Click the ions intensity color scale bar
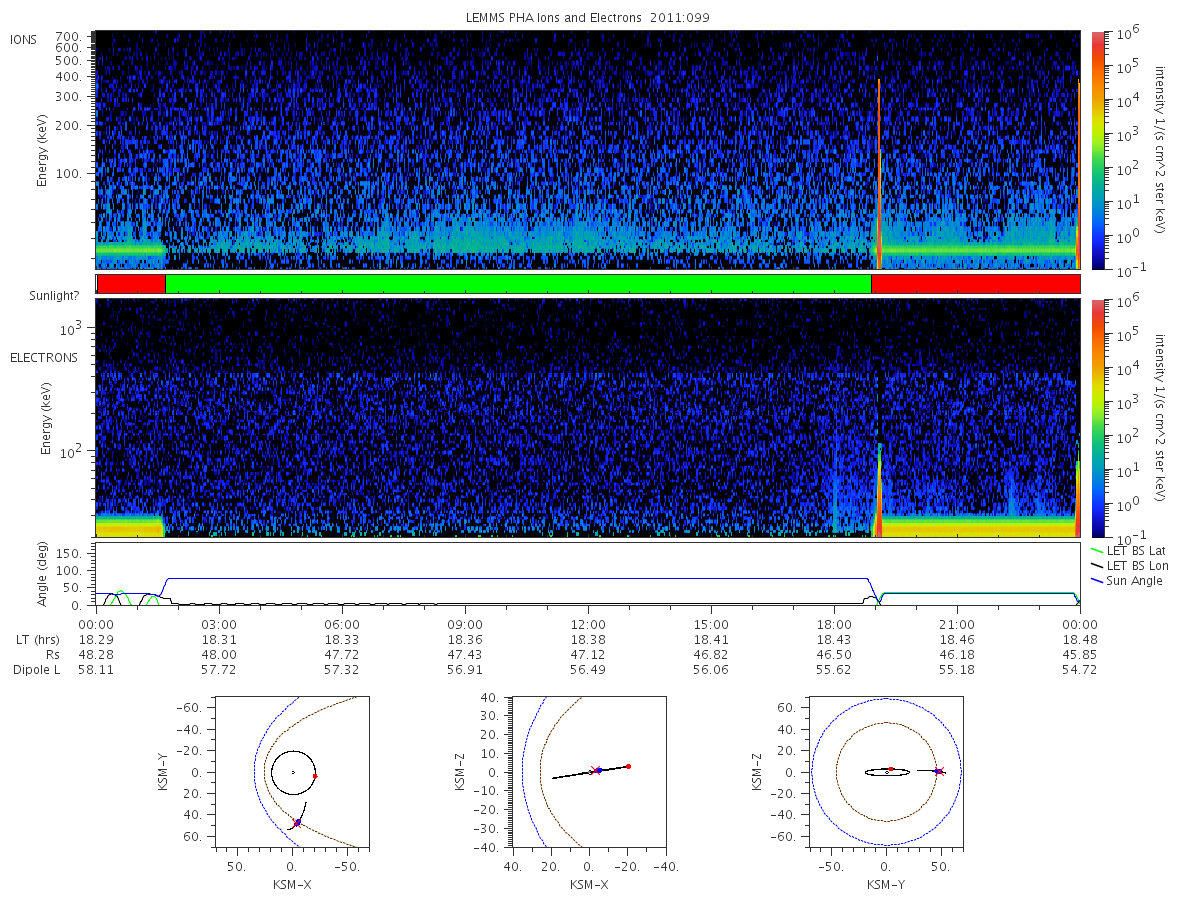This screenshot has height=900, width=1200. tap(1097, 150)
